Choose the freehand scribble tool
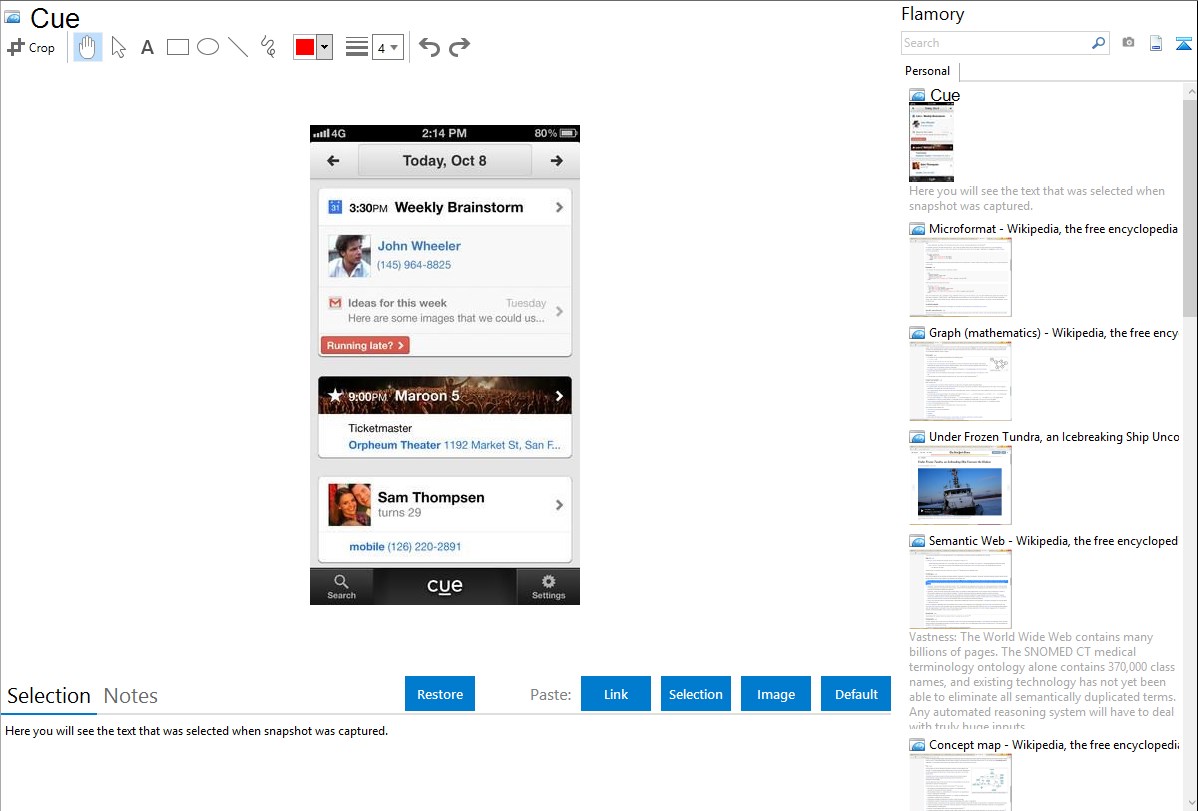 (x=268, y=47)
